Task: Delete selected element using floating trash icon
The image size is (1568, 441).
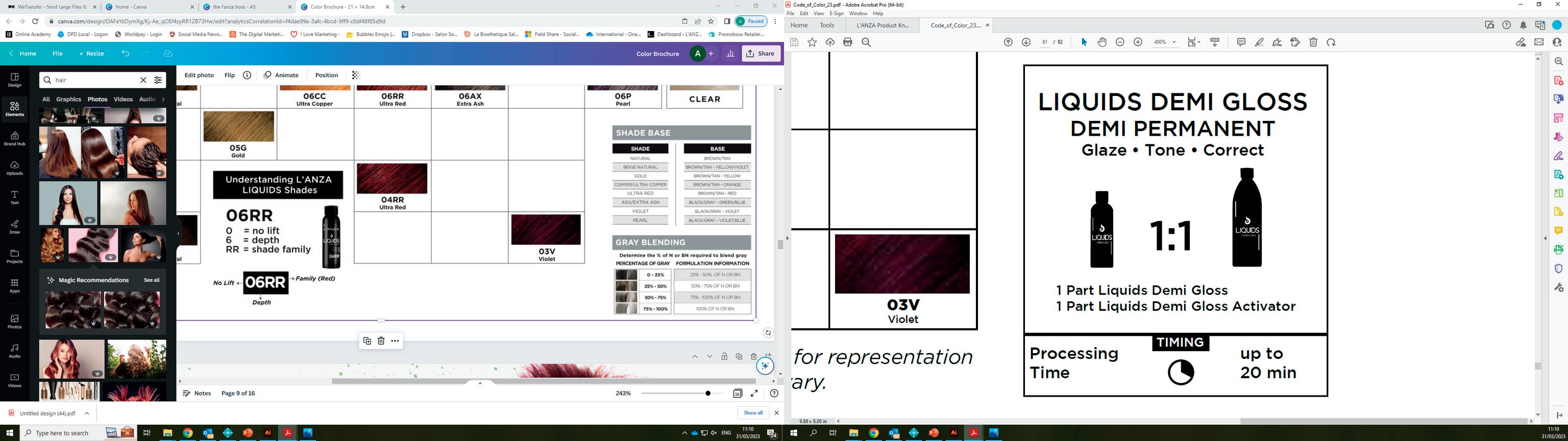Action: tap(381, 340)
